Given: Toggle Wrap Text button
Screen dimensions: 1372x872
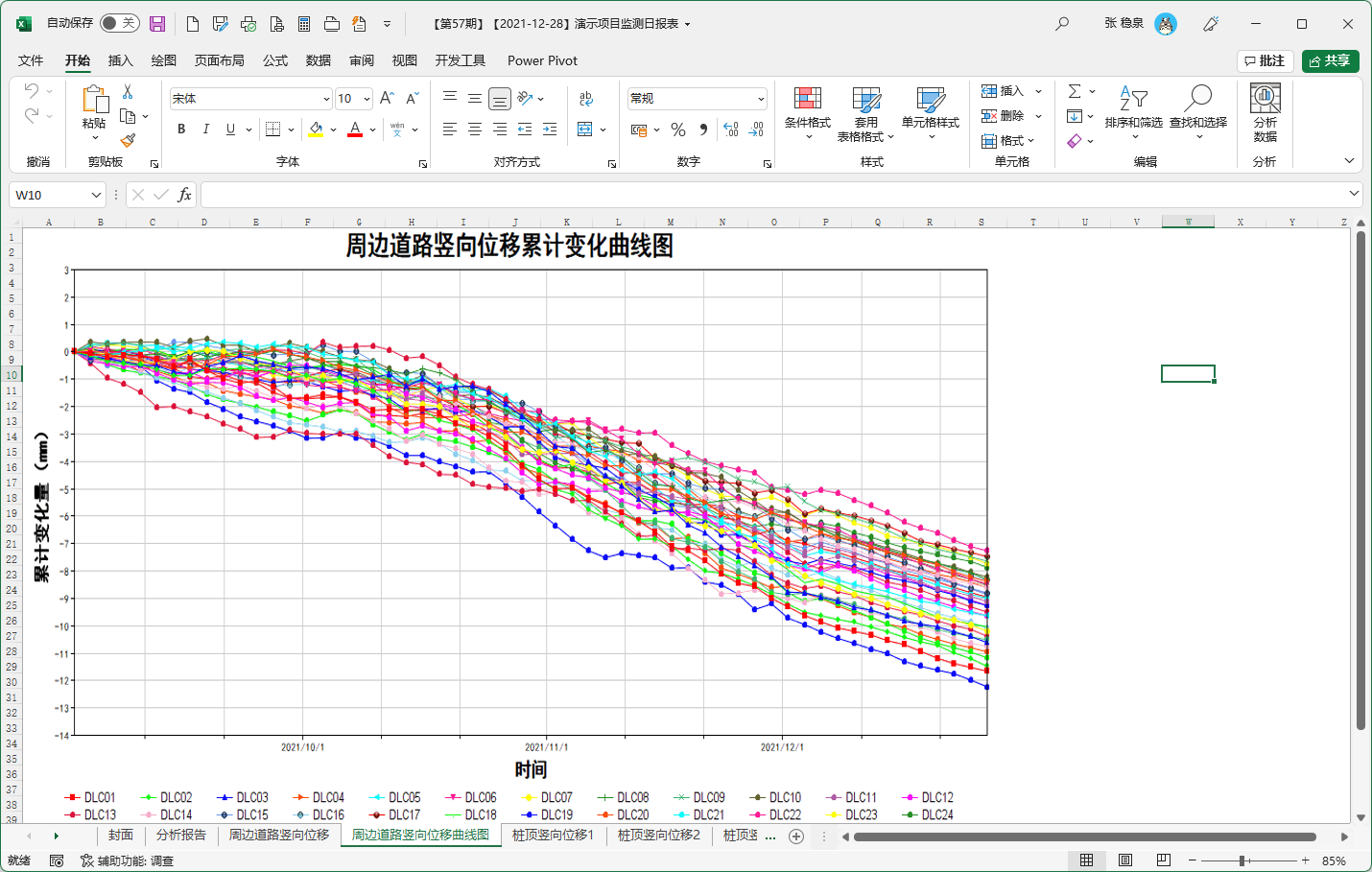Looking at the screenshot, I should 586,98.
